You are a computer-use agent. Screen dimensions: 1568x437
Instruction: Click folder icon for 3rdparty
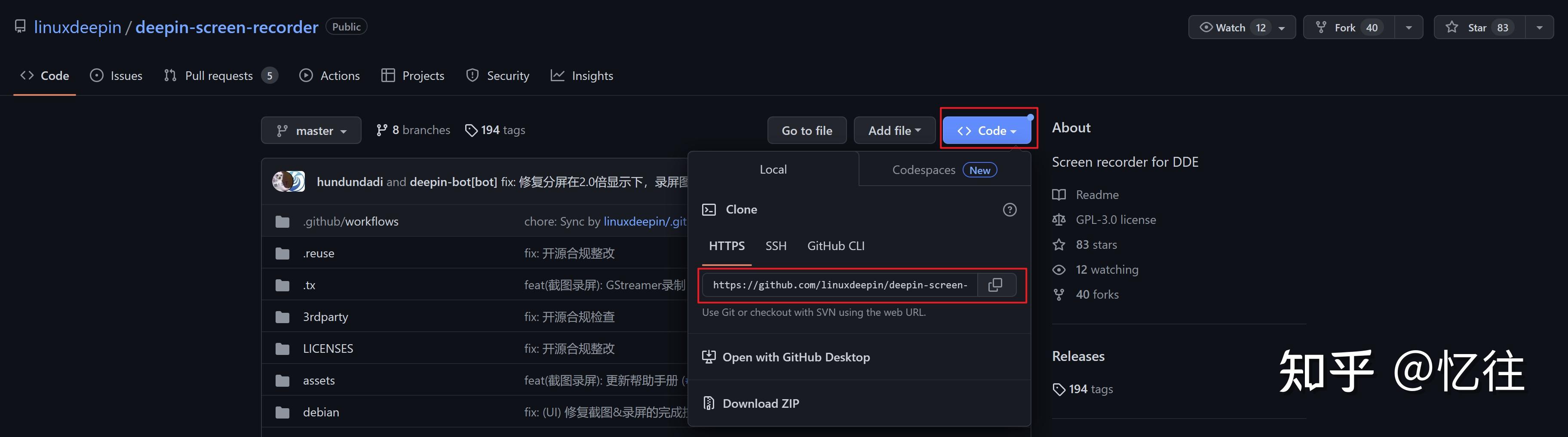[x=282, y=317]
